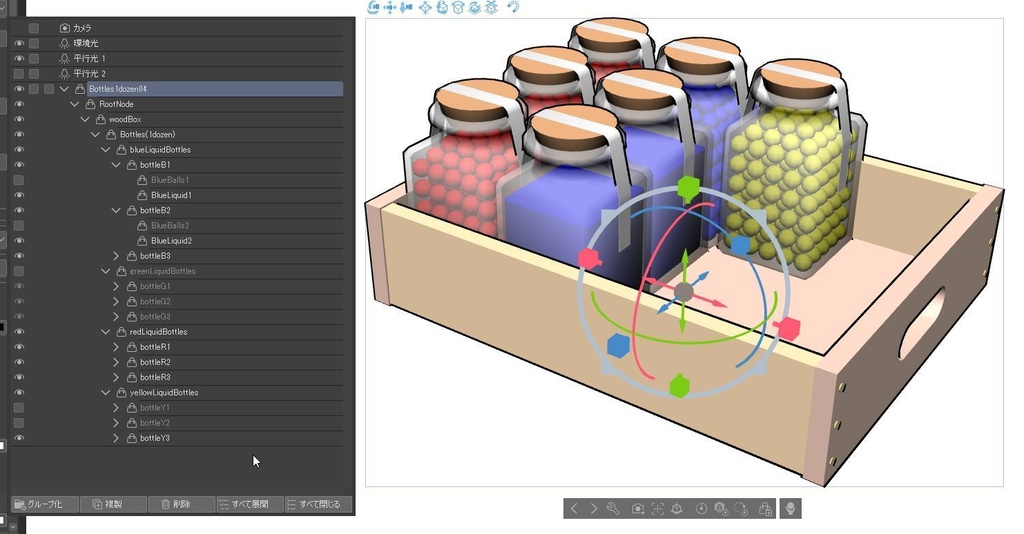Select the camera dolly in/out tool
The height and width of the screenshot is (534, 1024).
(x=406, y=7)
